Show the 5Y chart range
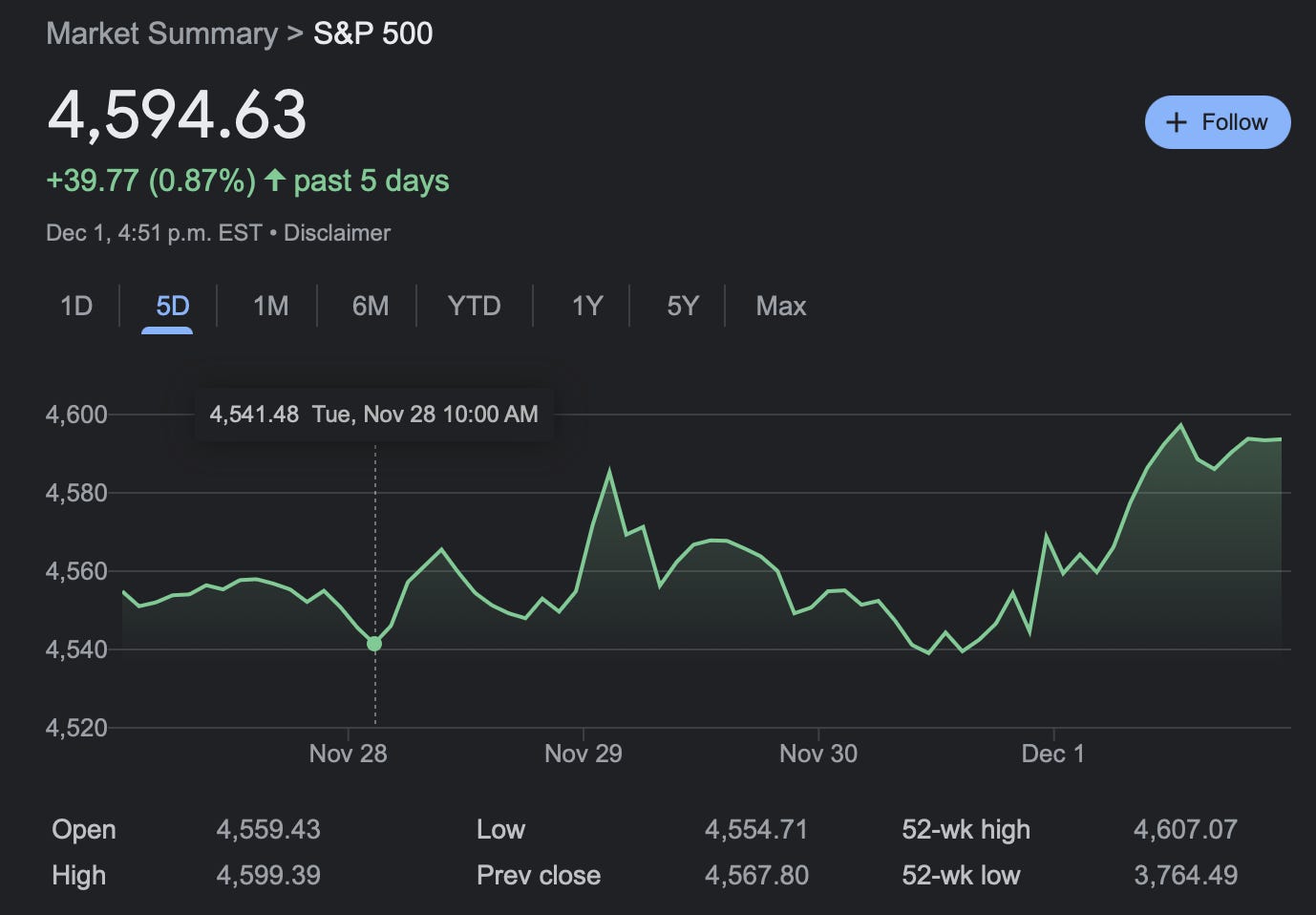This screenshot has width=1316, height=915. tap(683, 306)
